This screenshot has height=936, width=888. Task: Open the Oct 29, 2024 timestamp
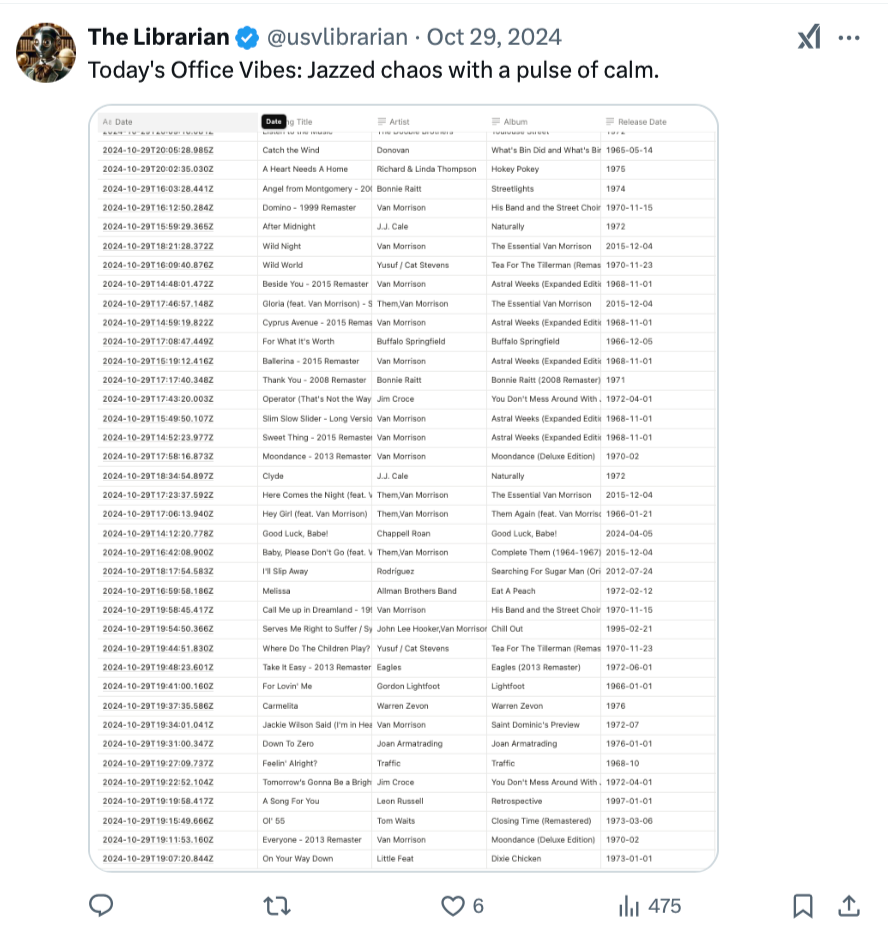click(494, 38)
